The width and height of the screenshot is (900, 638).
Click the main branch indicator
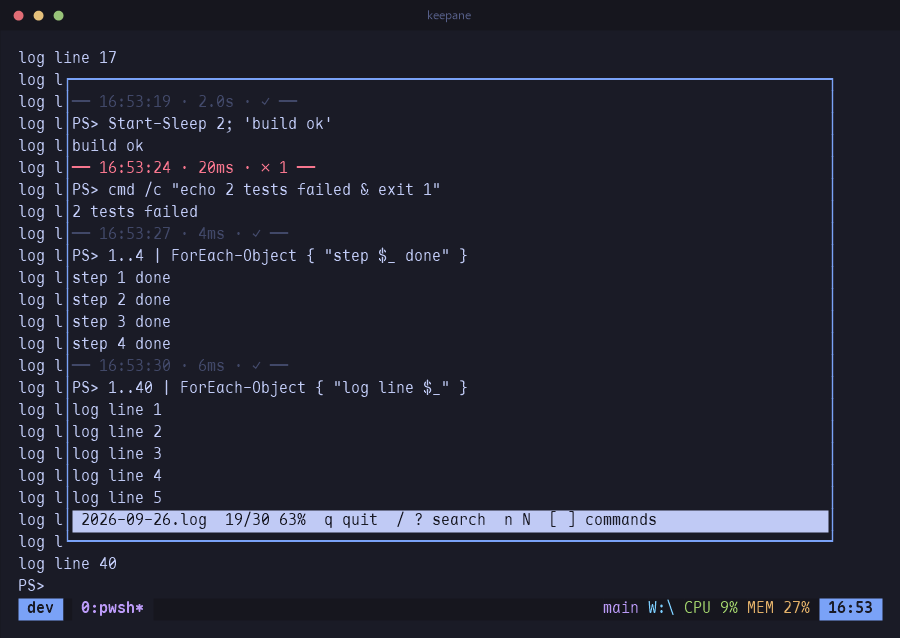tap(620, 608)
